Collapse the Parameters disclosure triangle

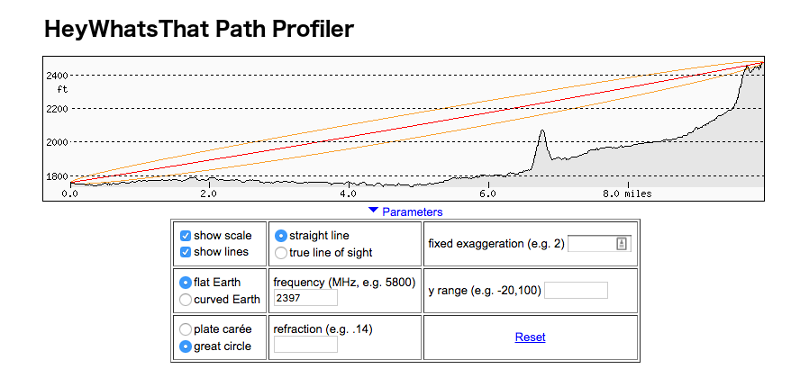(x=373, y=210)
